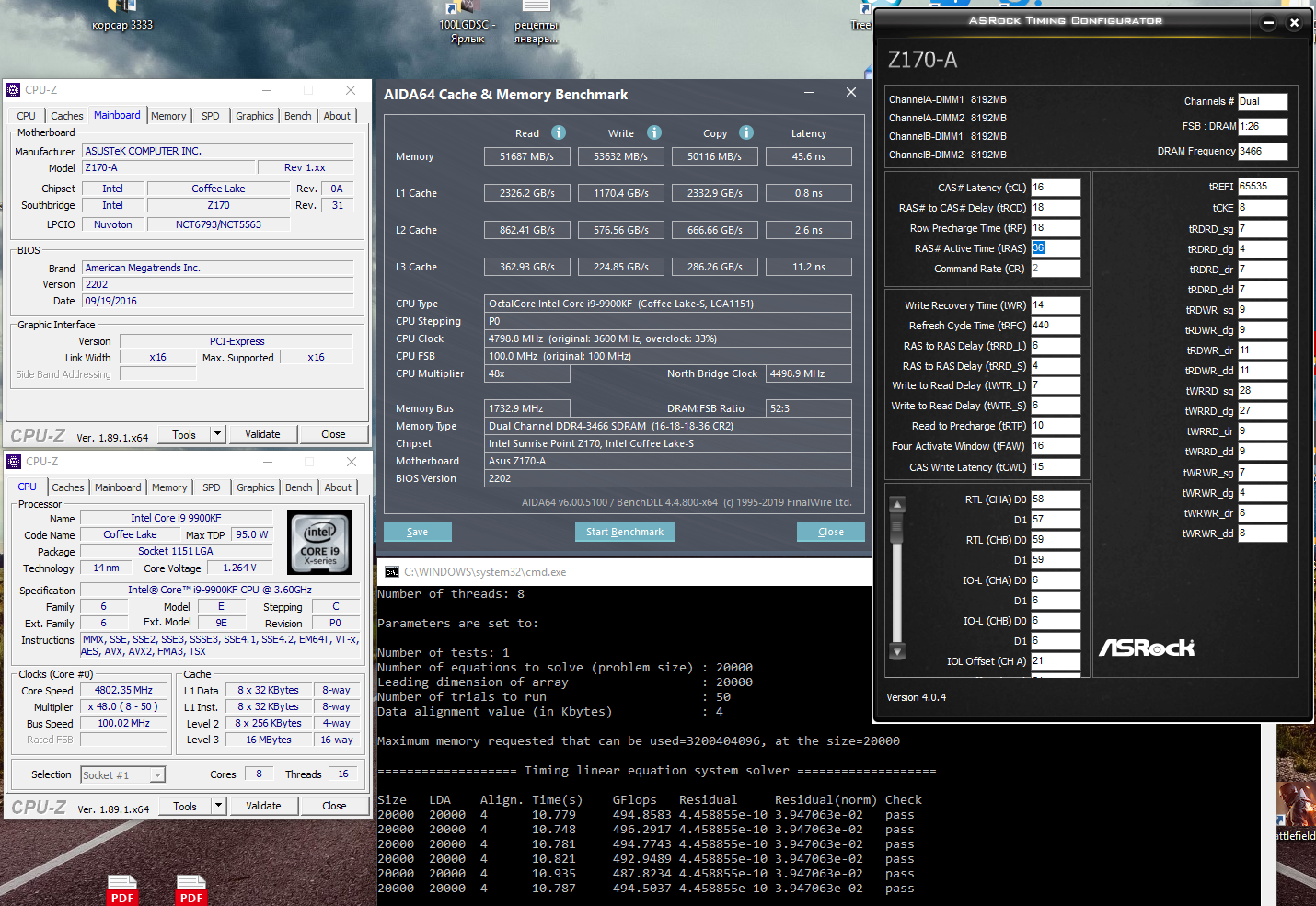Click the info icon beside Write in AIDA64

pyautogui.click(x=654, y=132)
